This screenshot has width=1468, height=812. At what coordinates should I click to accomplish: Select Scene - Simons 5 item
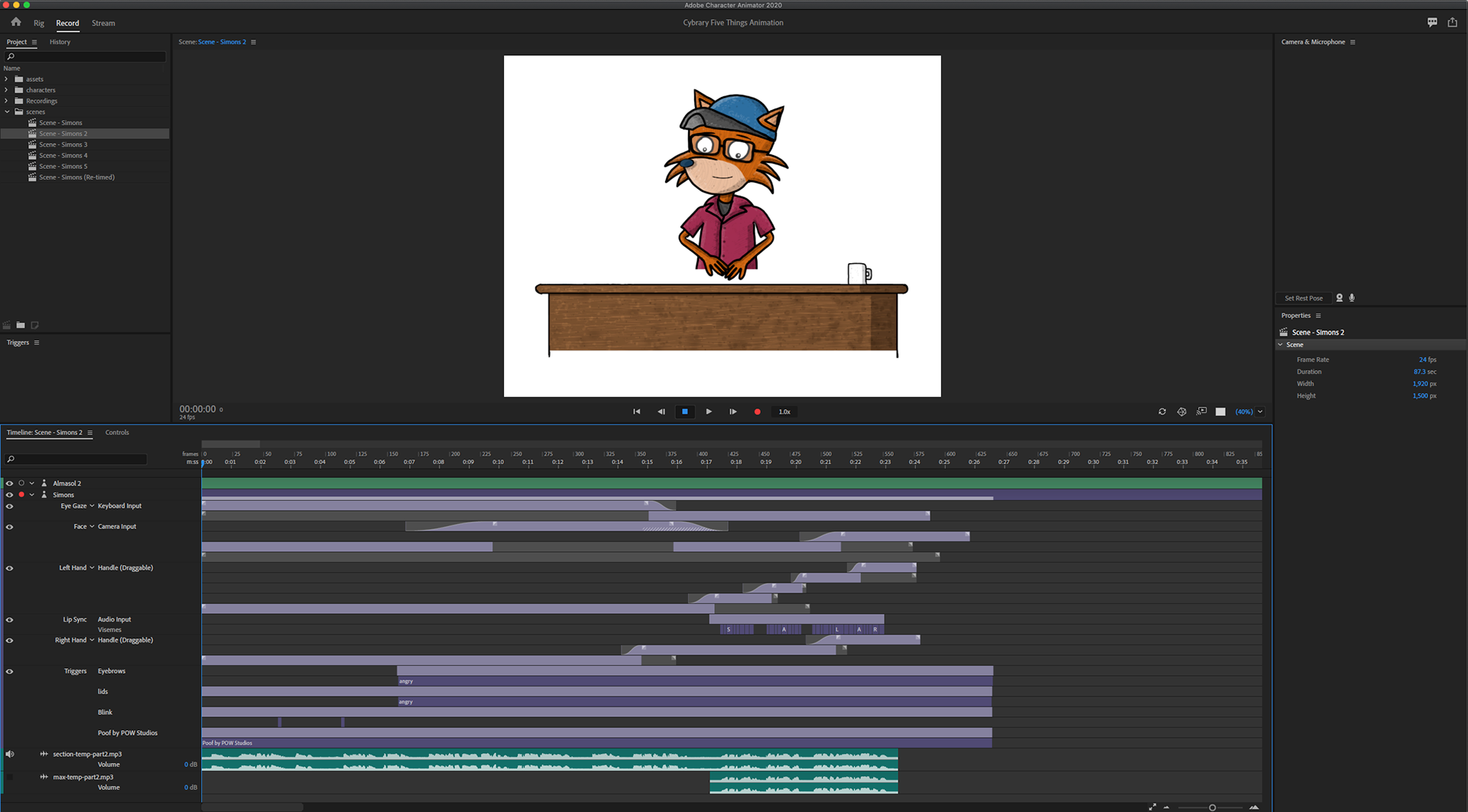[x=63, y=167]
